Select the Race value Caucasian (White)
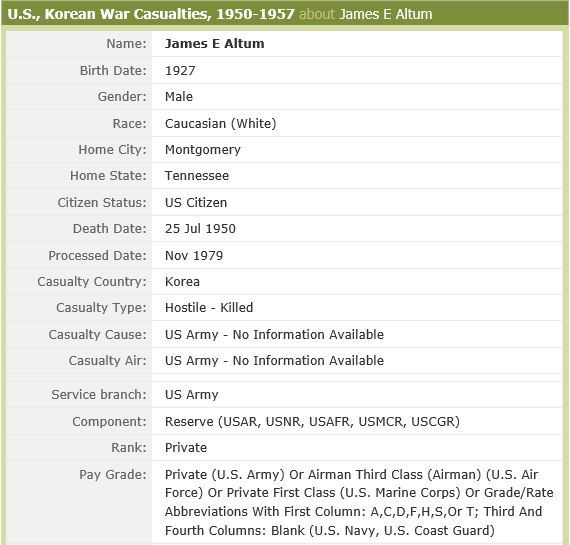 pyautogui.click(x=221, y=124)
